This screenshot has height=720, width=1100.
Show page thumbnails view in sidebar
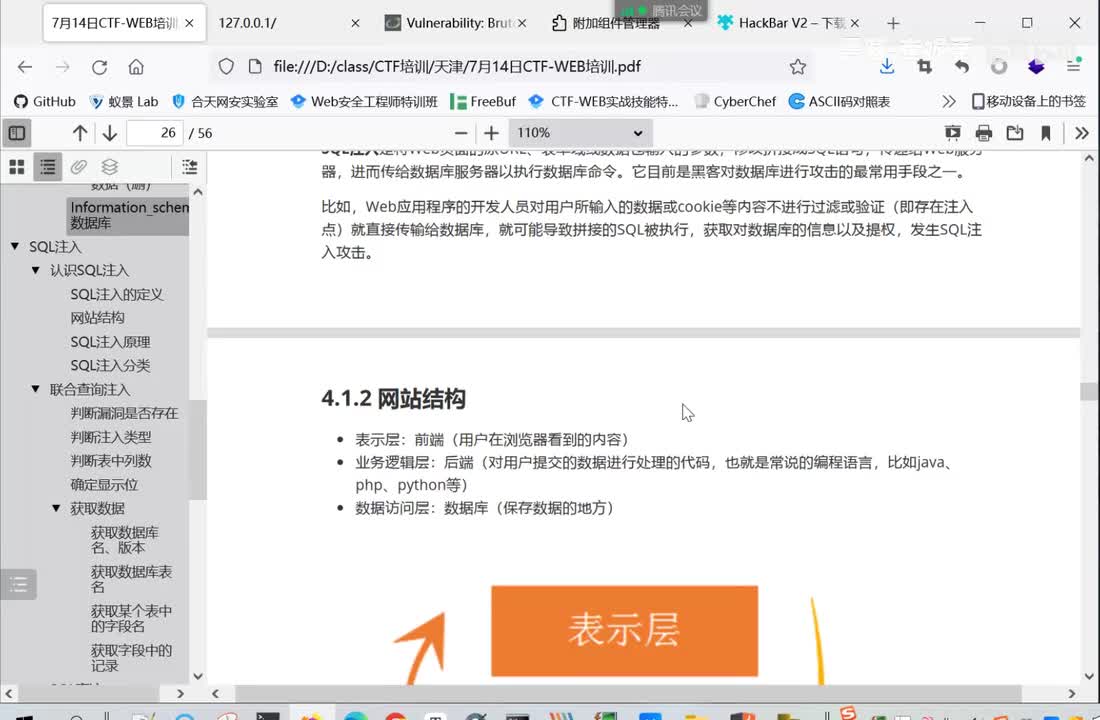(x=17, y=166)
